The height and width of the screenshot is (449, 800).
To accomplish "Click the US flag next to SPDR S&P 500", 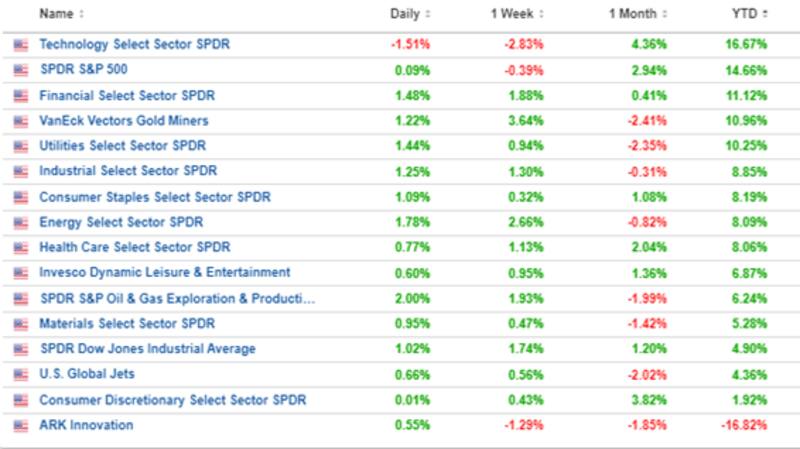I will (21, 70).
